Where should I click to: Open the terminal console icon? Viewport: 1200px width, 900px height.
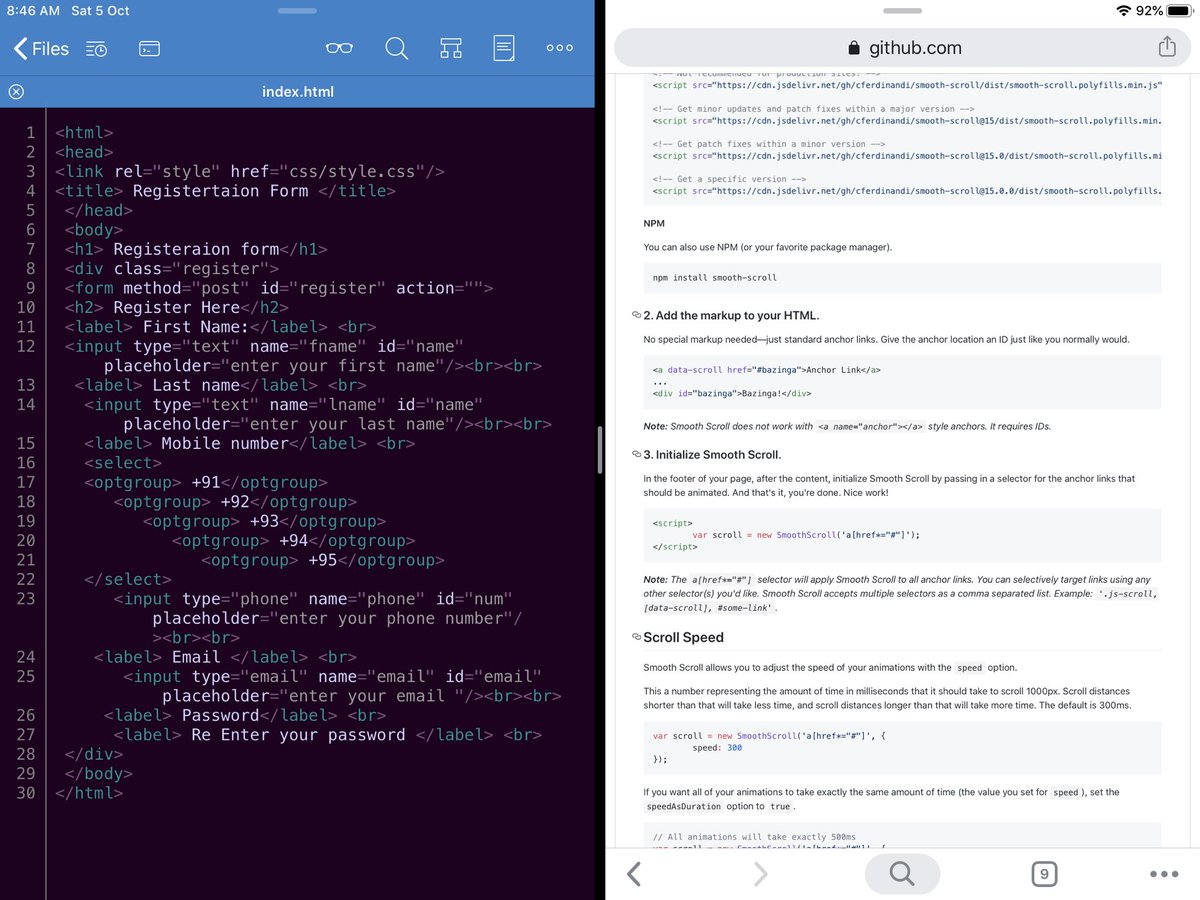pyautogui.click(x=149, y=48)
